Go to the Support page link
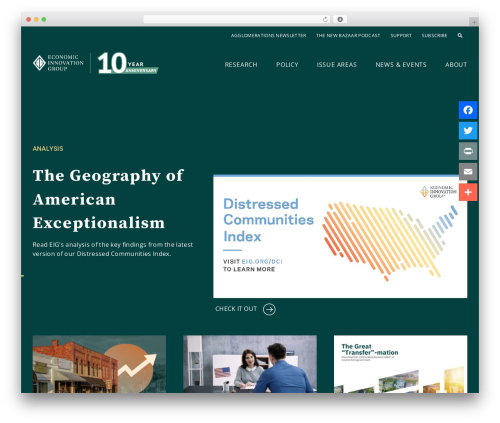The height and width of the screenshot is (423, 500). pos(401,35)
